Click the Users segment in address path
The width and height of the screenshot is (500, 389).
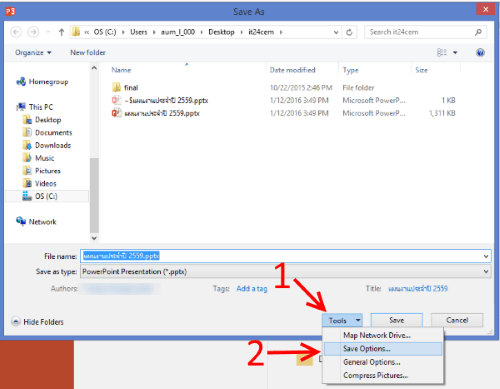click(x=139, y=32)
